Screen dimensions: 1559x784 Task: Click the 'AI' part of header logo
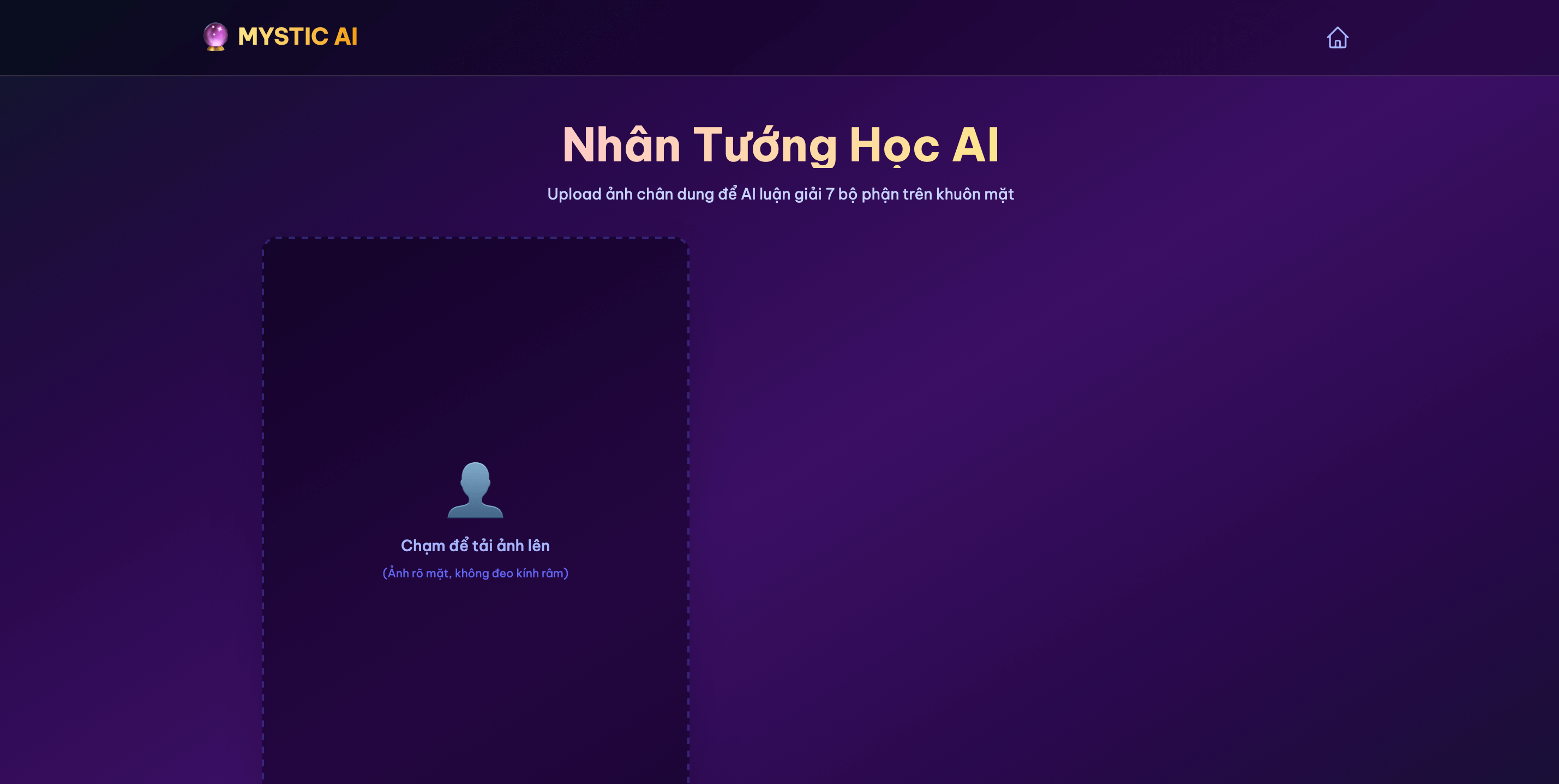click(x=346, y=37)
